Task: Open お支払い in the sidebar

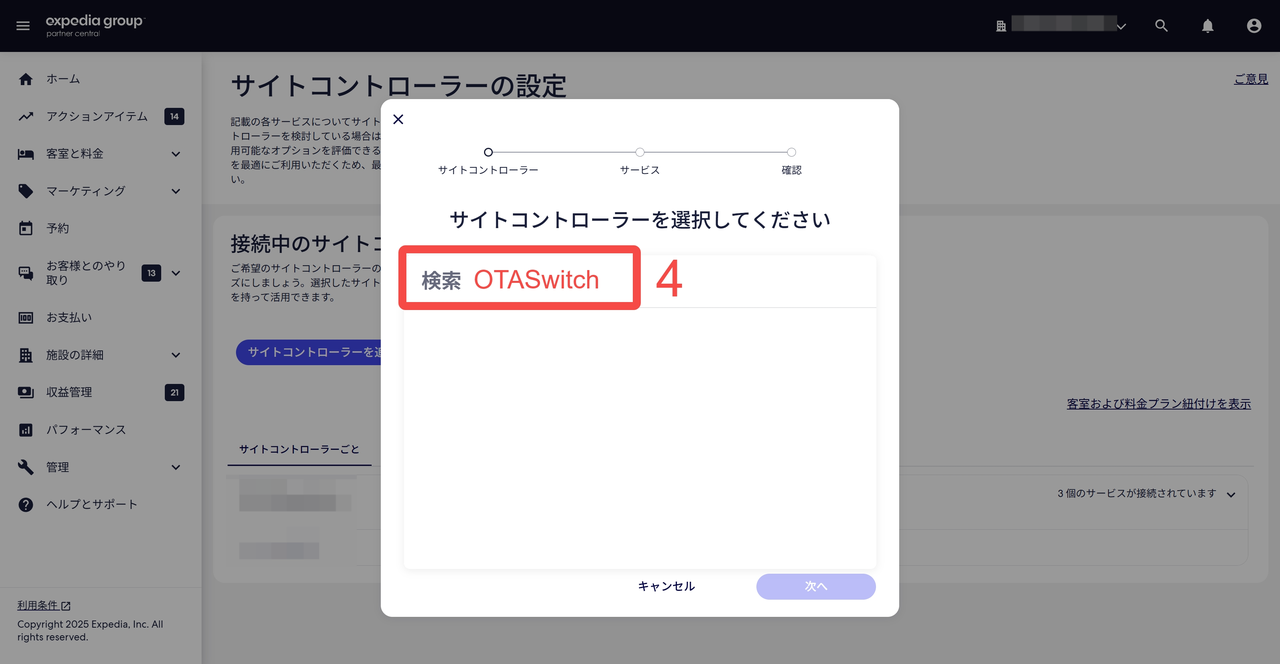Action: tap(69, 317)
